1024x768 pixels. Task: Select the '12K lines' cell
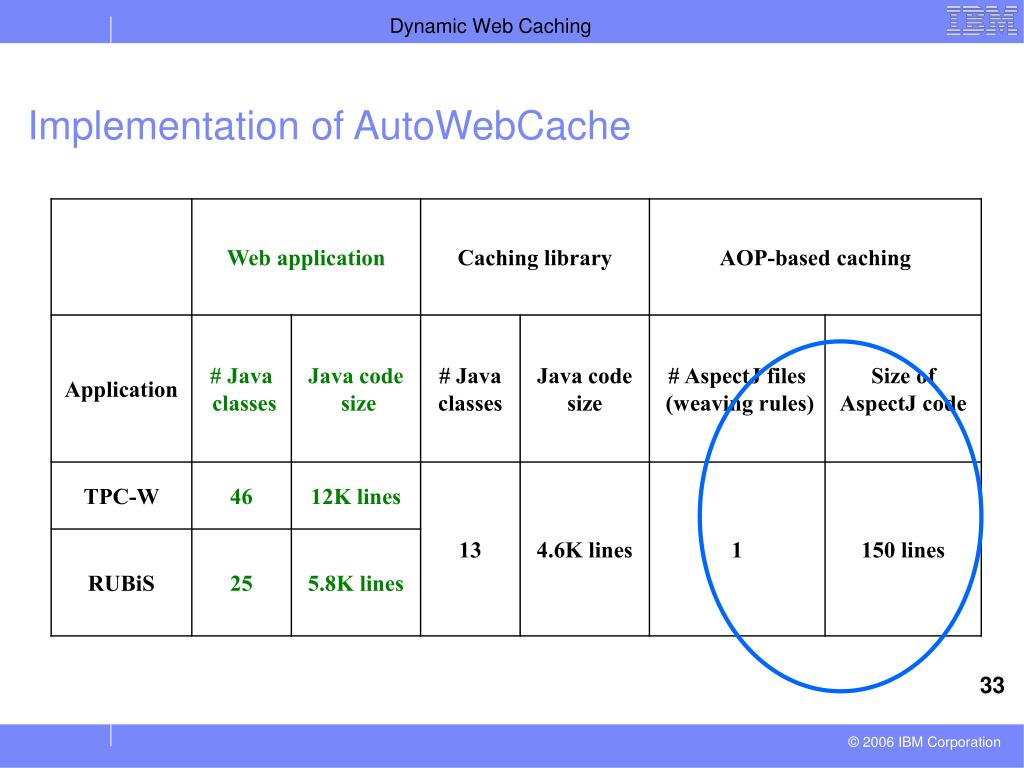click(x=356, y=496)
